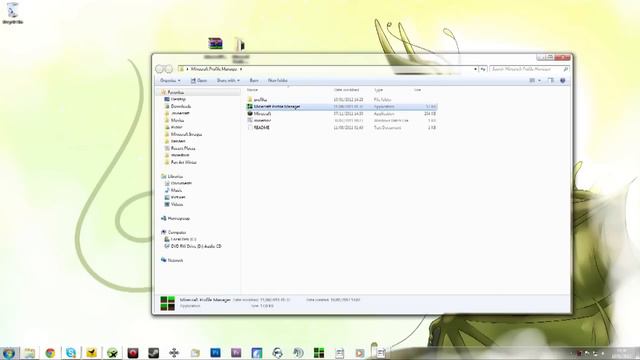This screenshot has height=360, width=640.
Task: Open the address bar history dropdown arrow
Action: point(476,69)
